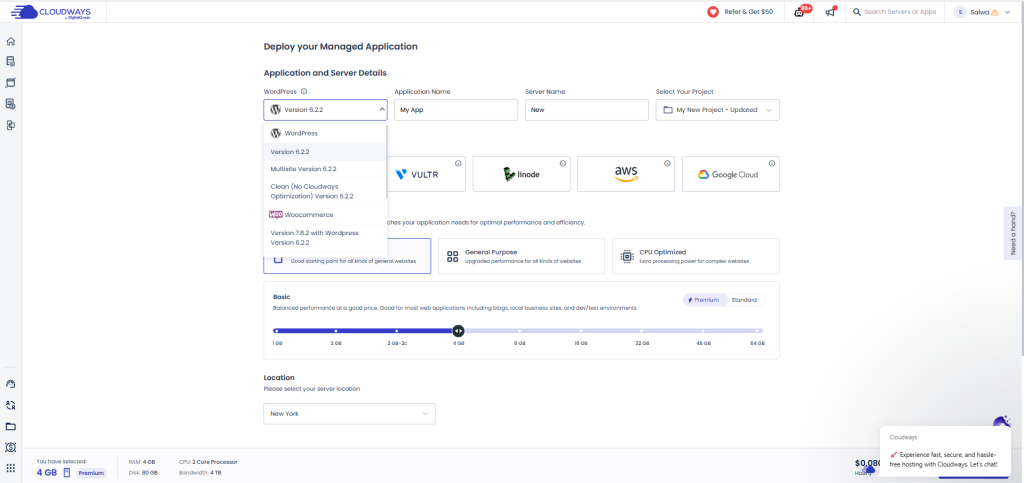Click the Premium badge in summary bar
This screenshot has width=1024, height=483.
click(91, 473)
